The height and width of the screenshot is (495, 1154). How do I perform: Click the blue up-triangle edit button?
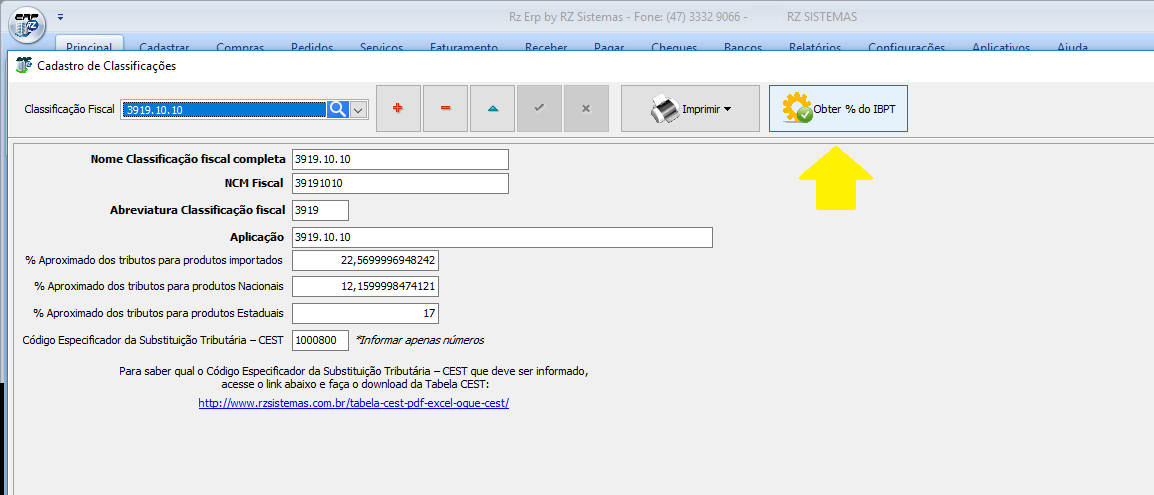pos(492,108)
